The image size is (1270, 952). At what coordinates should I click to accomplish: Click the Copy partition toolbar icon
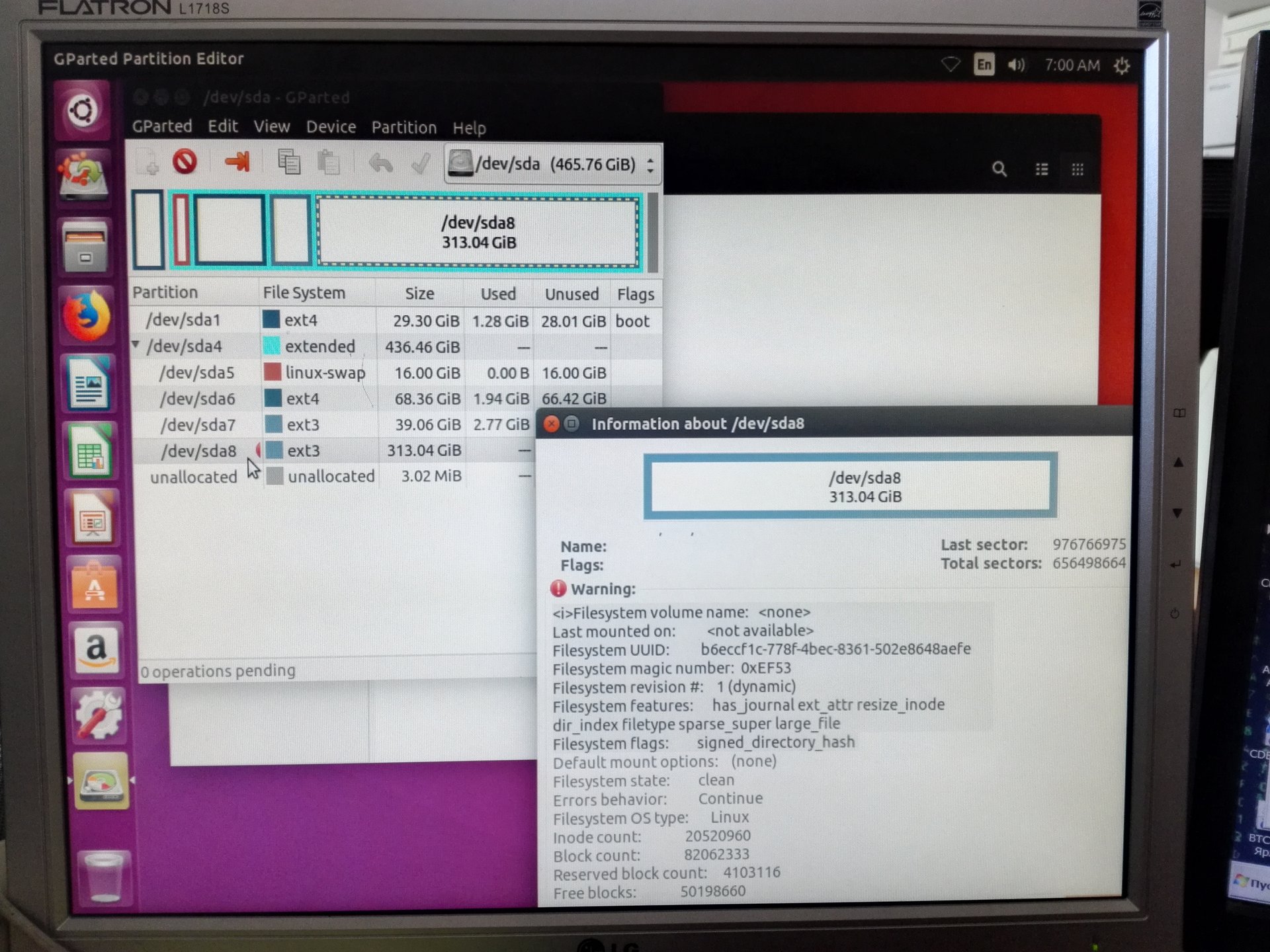(288, 163)
